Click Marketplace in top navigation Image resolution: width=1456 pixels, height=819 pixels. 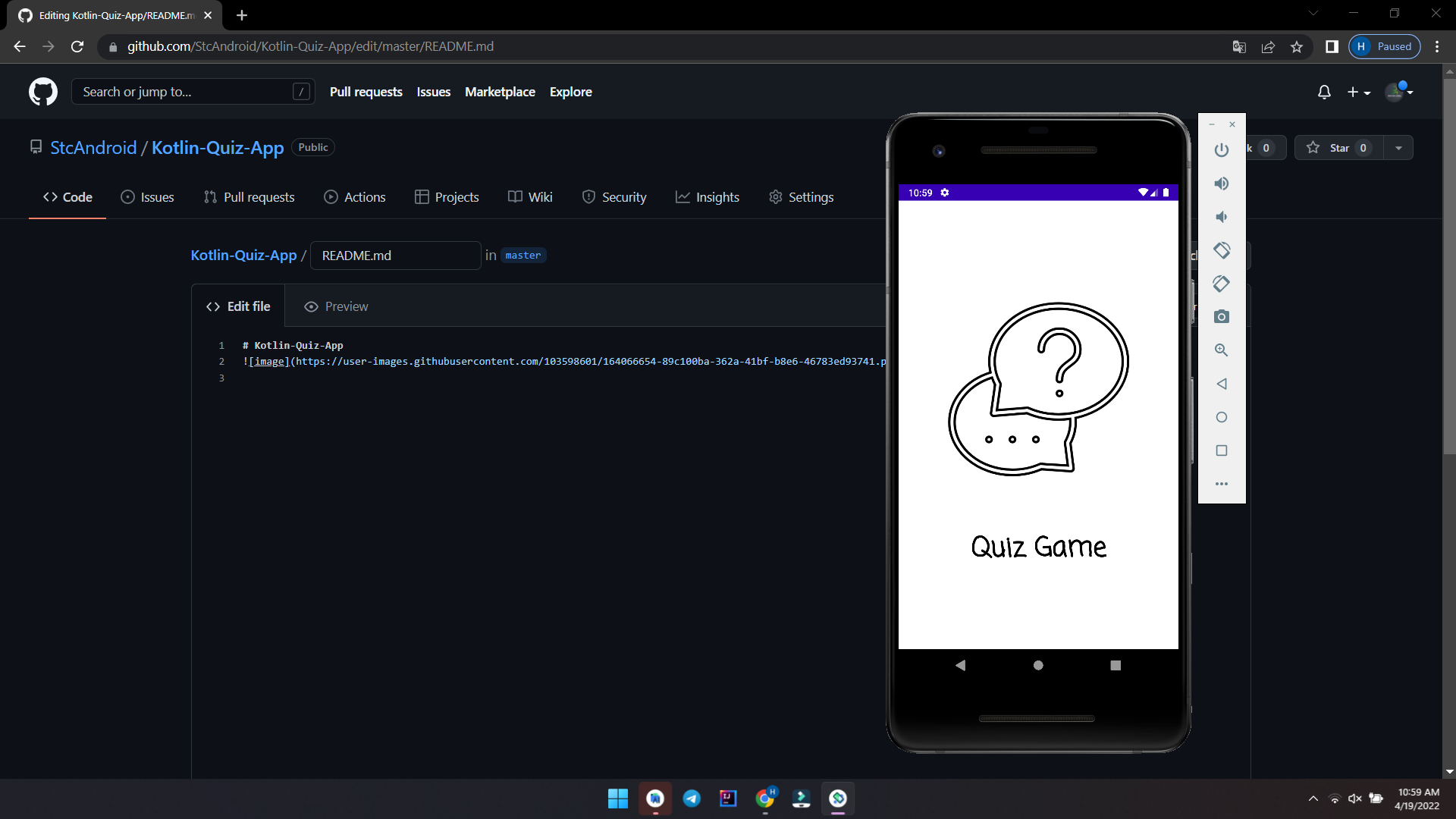click(x=500, y=92)
